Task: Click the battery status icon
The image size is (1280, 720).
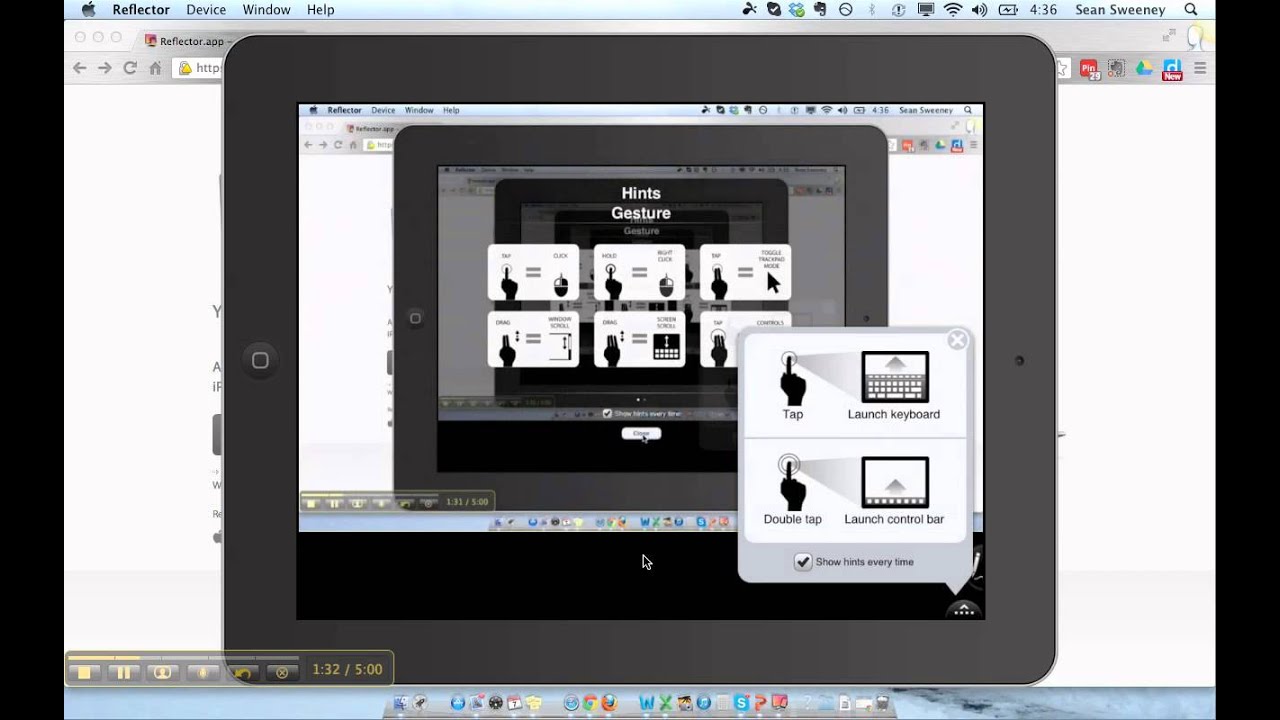Action: click(x=1007, y=10)
